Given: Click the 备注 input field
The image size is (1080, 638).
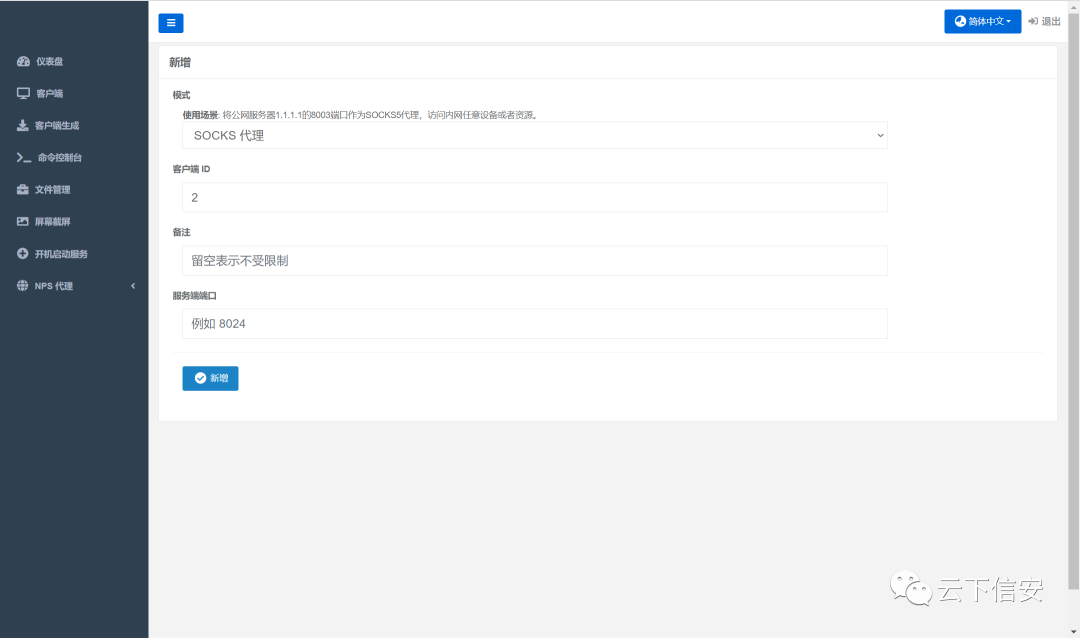Looking at the screenshot, I should [534, 260].
